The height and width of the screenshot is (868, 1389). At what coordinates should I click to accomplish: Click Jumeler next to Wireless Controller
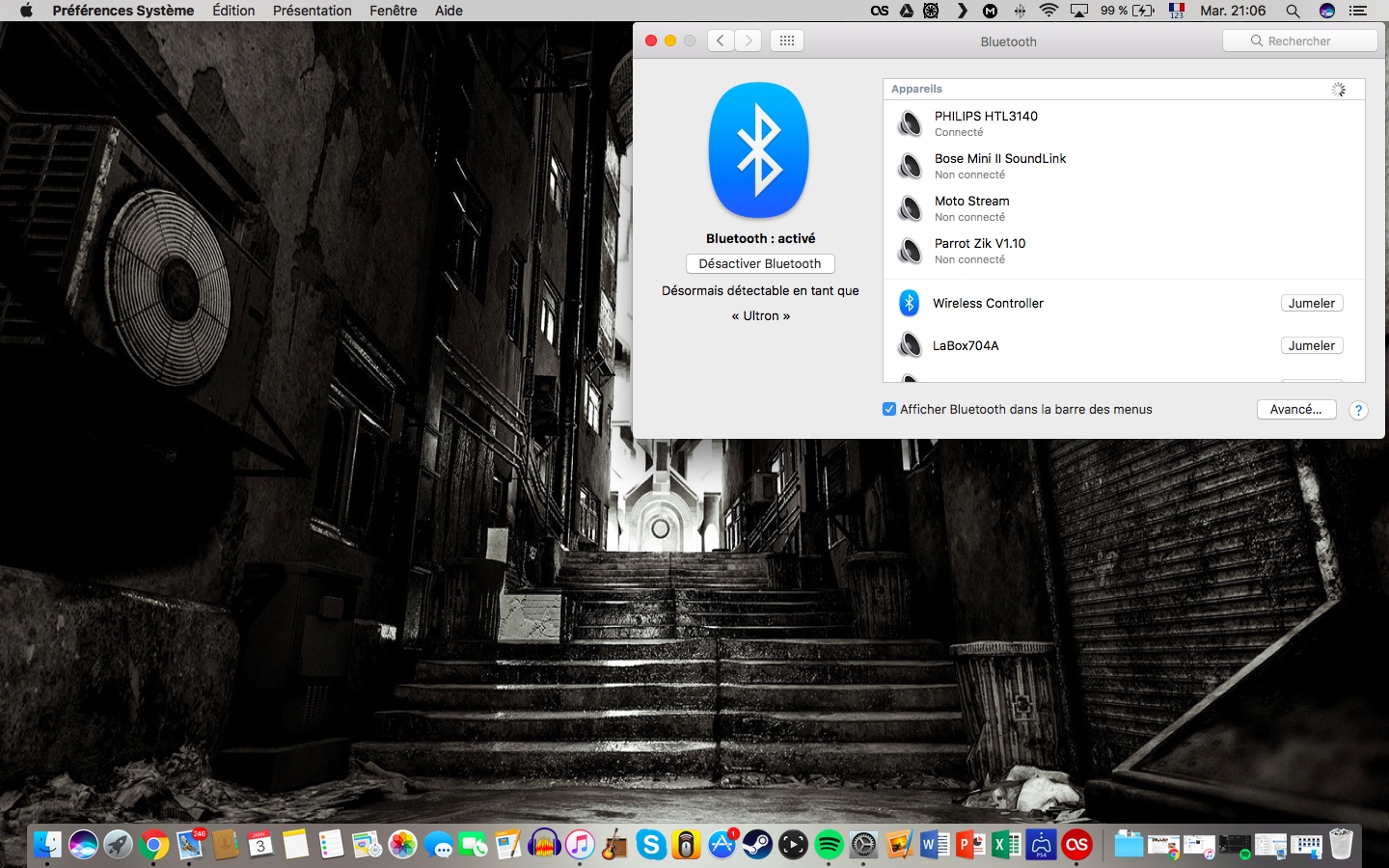[1311, 303]
